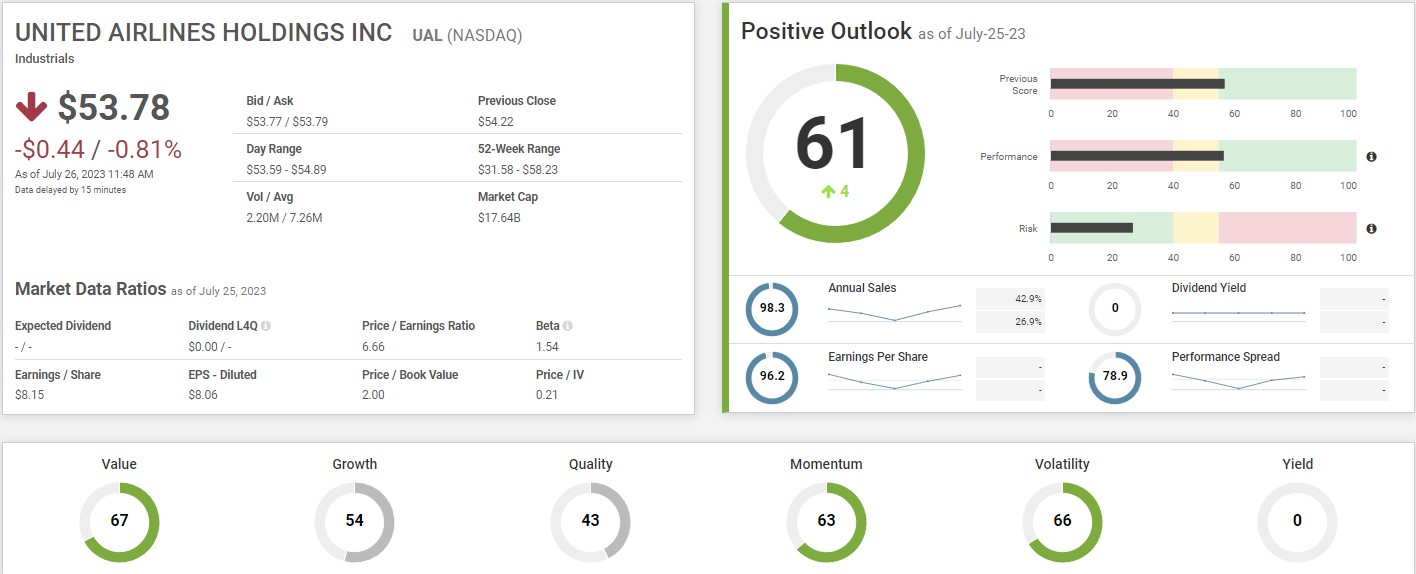This screenshot has height=574, width=1416.
Task: Click Annual Sales 26.9% value
Action: coord(1011,322)
